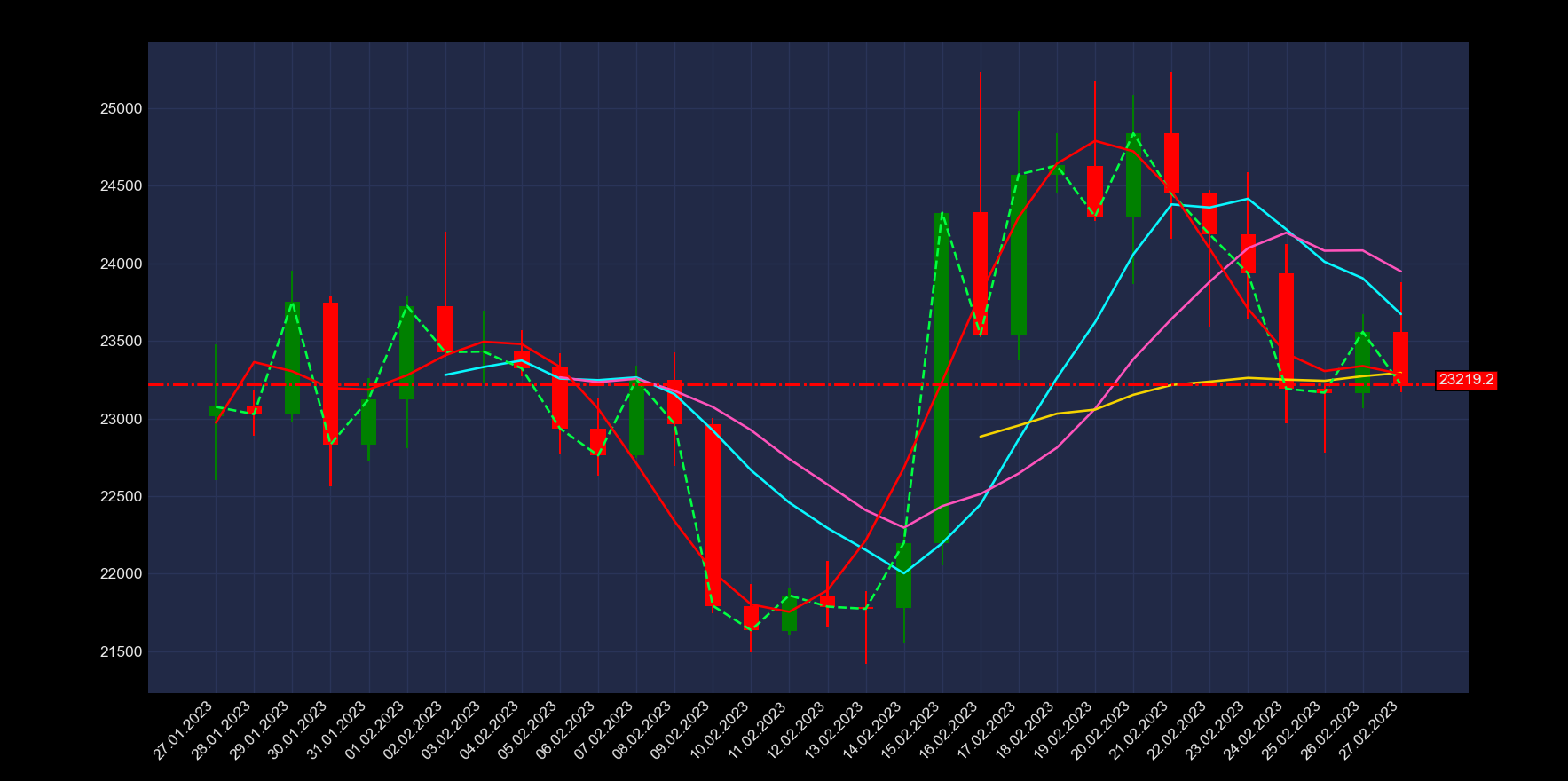Click the 25000 y-axis price label

coord(122,109)
